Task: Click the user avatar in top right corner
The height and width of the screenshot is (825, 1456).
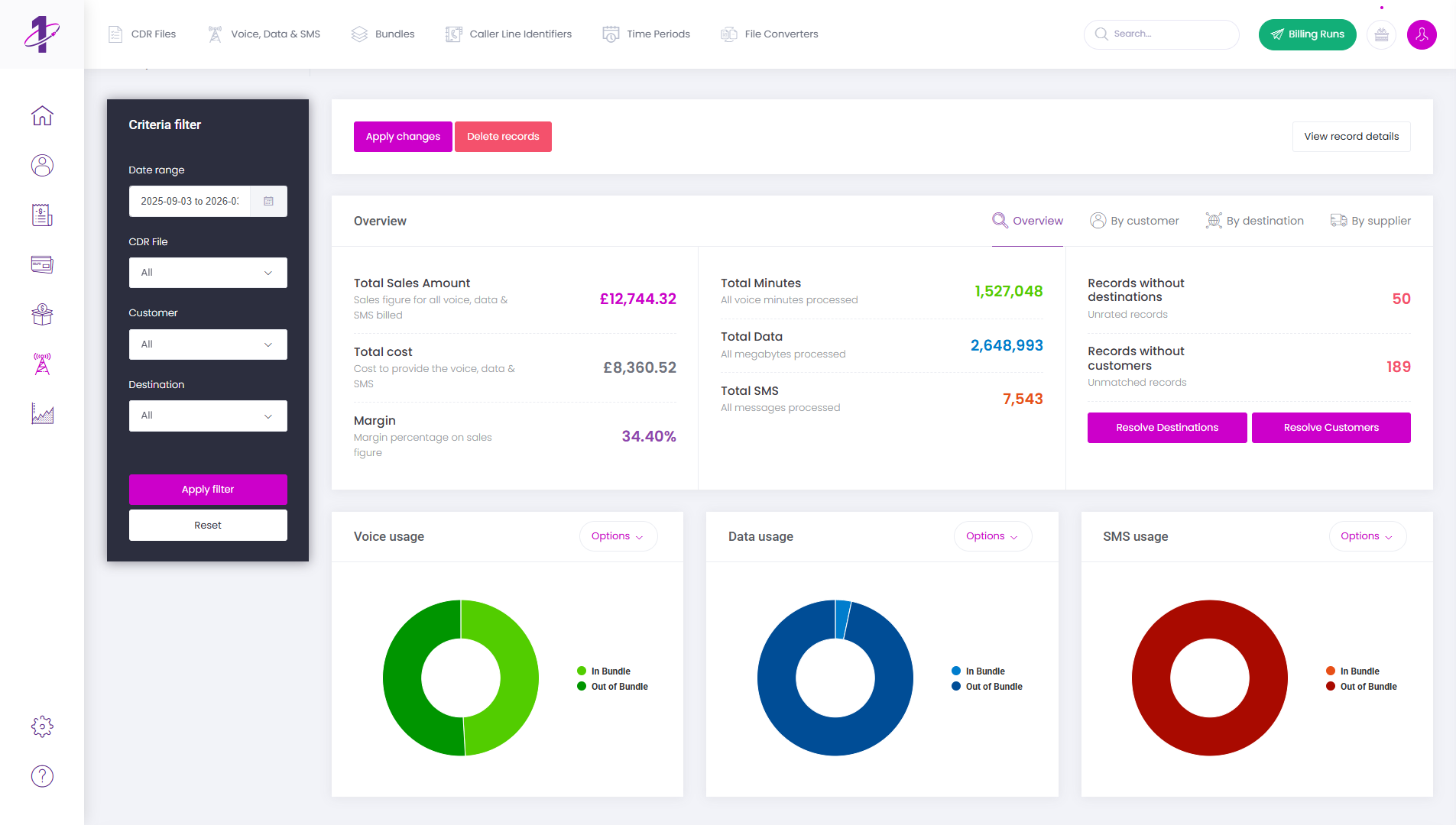Action: tap(1422, 34)
